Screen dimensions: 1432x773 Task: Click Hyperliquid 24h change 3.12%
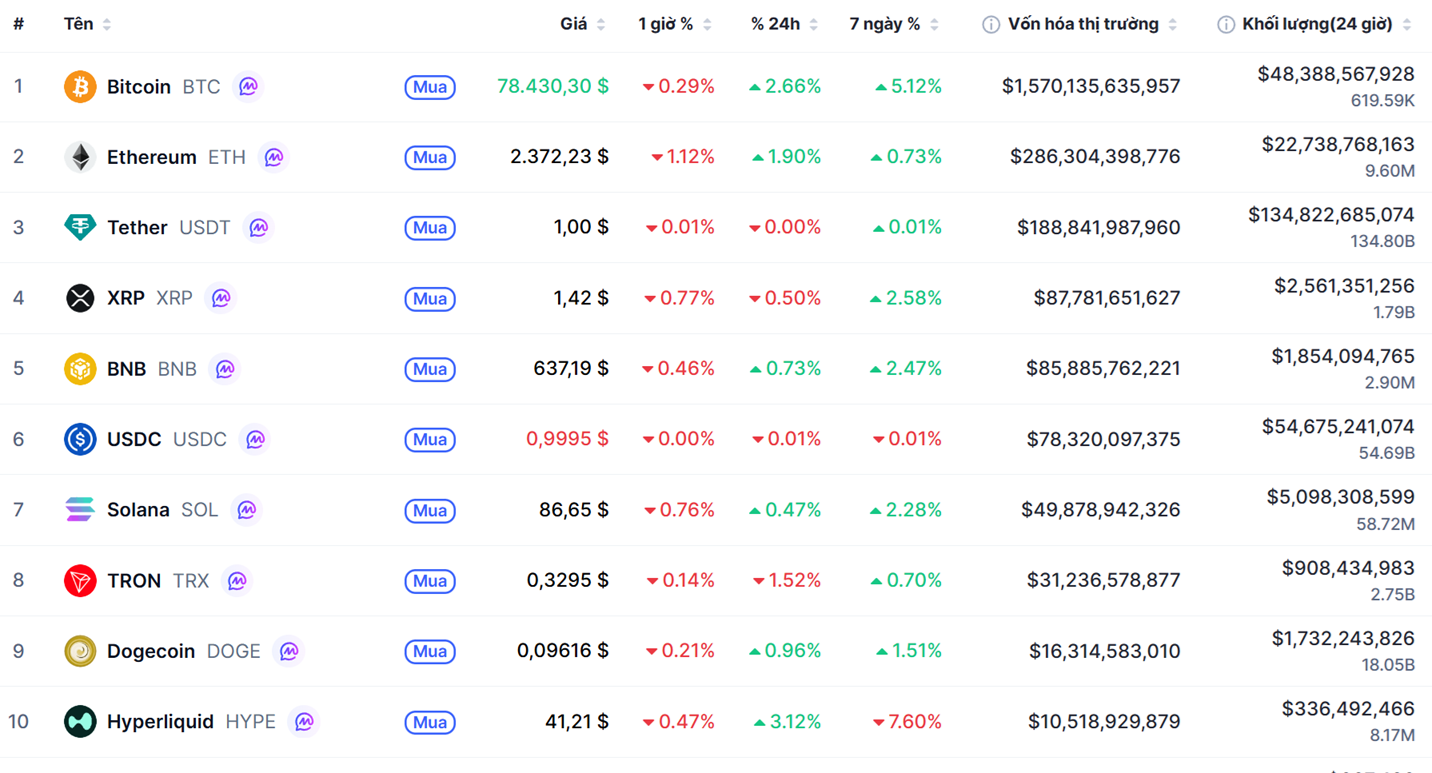tap(787, 721)
